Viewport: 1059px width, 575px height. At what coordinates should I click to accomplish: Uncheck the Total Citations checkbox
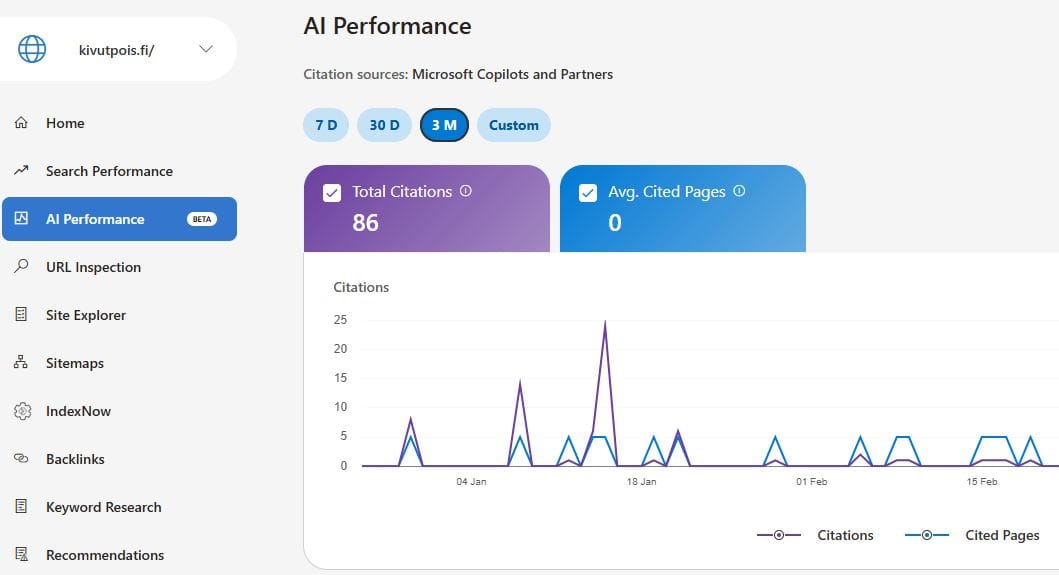pos(333,193)
